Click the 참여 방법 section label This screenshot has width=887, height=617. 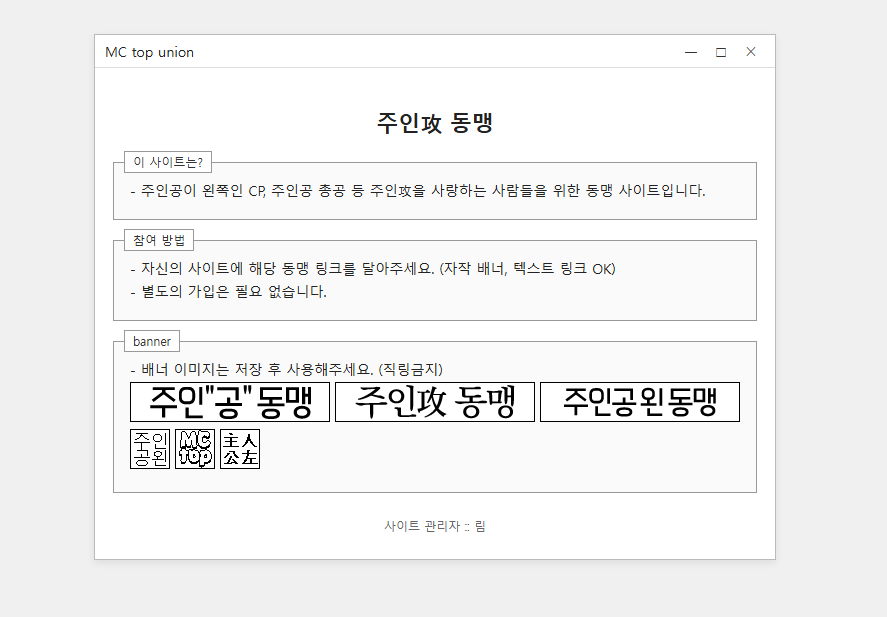pos(160,240)
